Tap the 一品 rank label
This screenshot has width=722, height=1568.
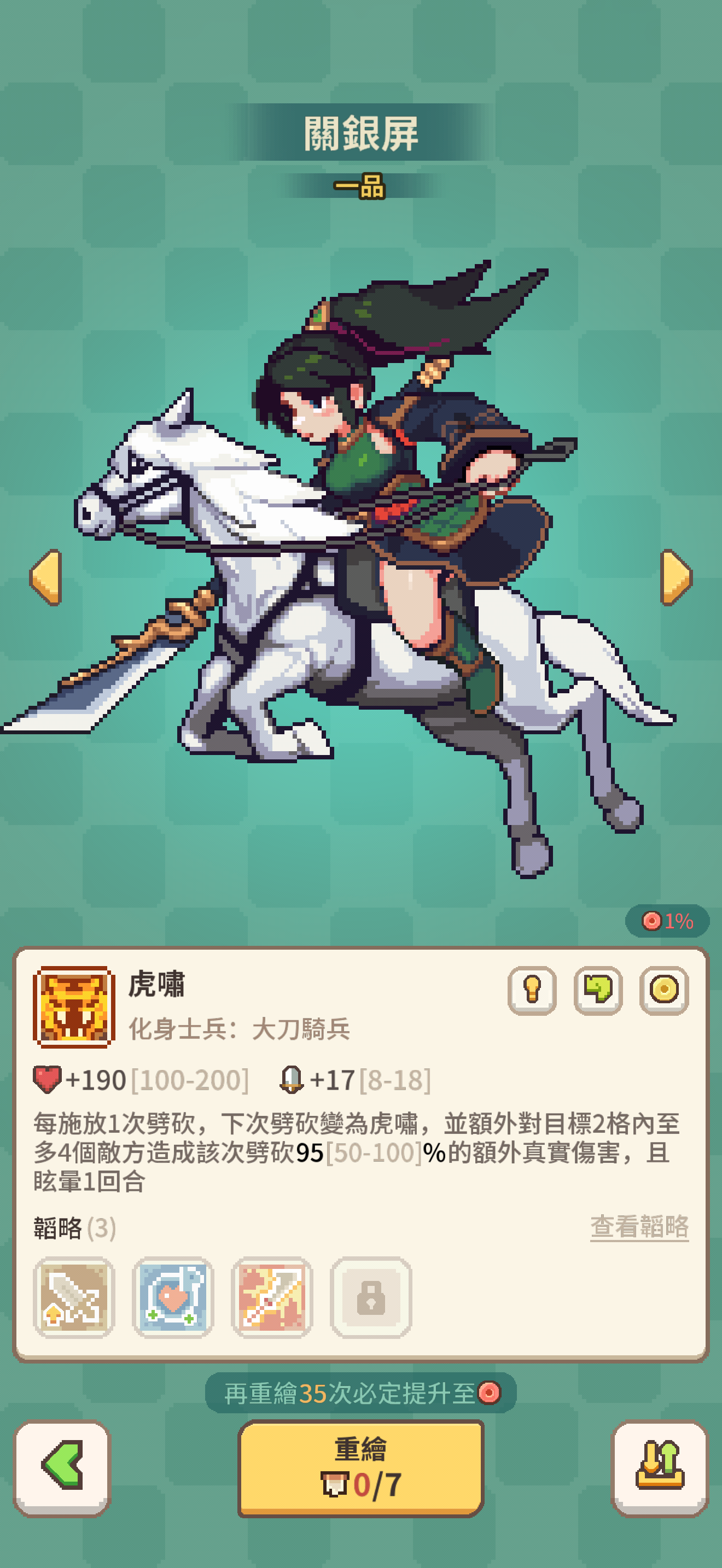[360, 186]
